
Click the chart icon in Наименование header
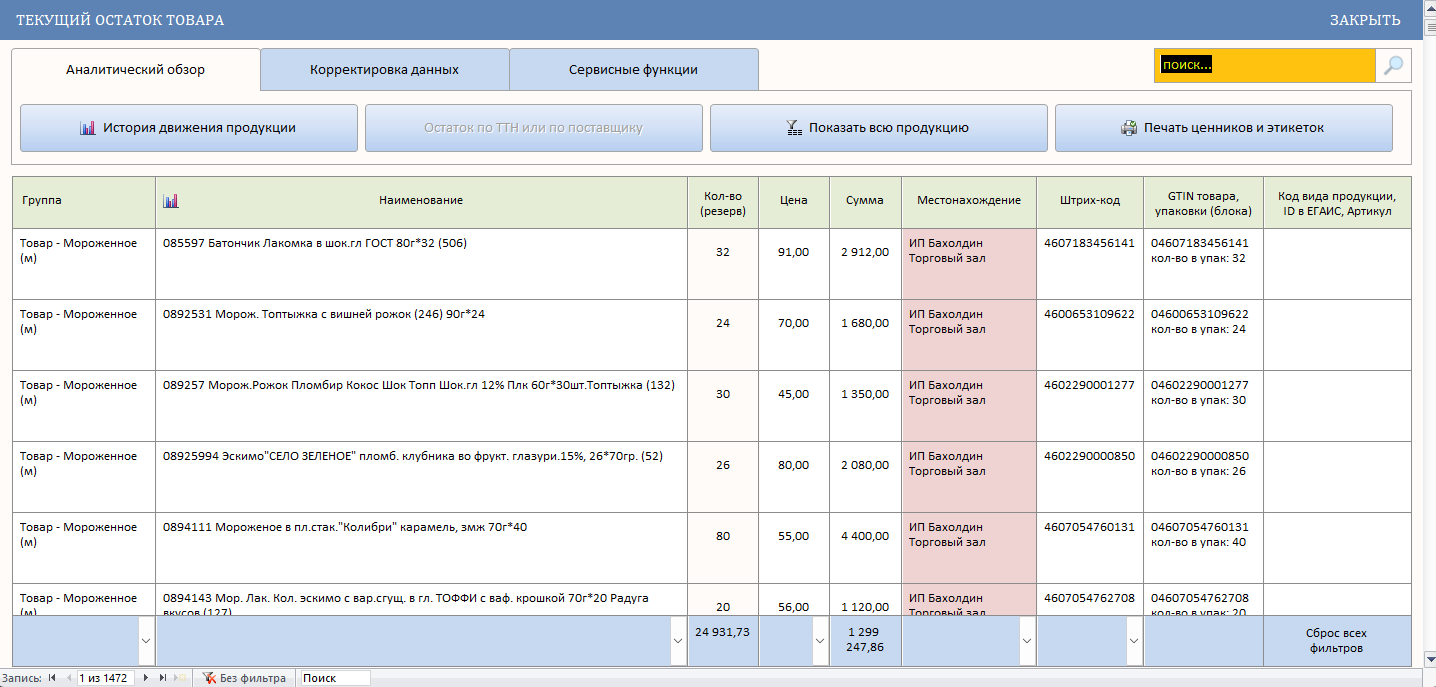(171, 200)
